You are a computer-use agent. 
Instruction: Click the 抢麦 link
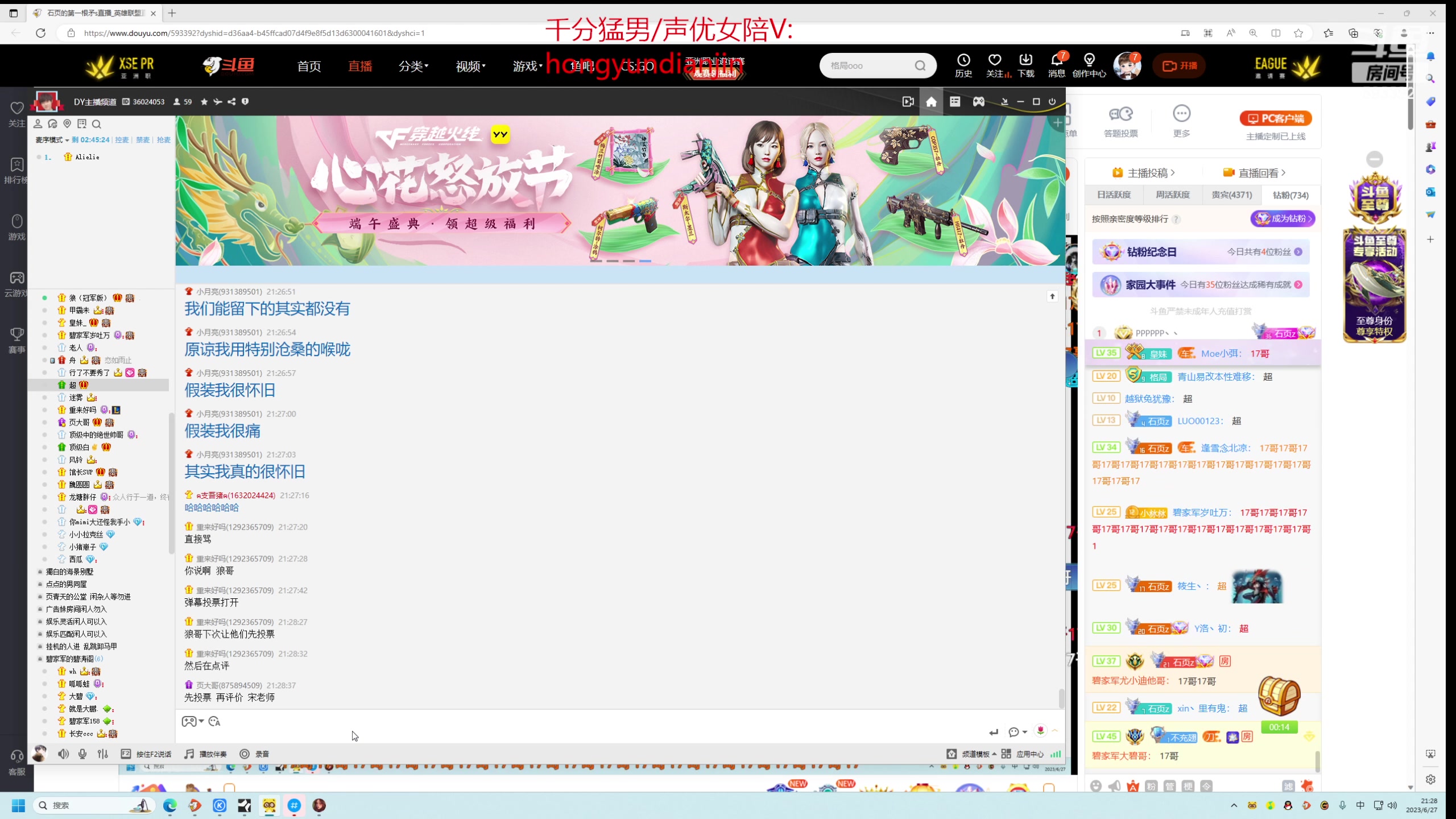163,140
